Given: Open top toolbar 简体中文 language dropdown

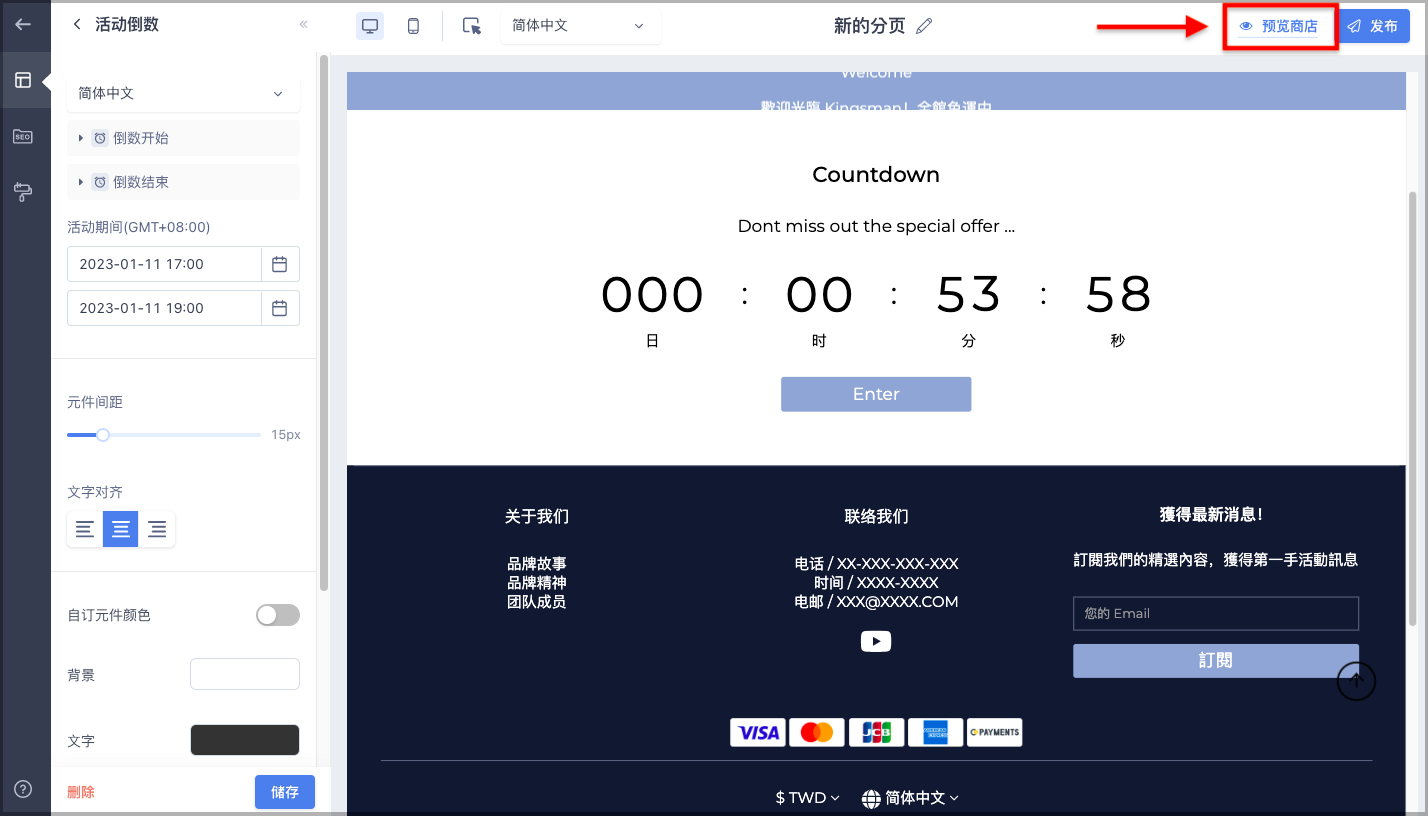Looking at the screenshot, I should pyautogui.click(x=580, y=26).
